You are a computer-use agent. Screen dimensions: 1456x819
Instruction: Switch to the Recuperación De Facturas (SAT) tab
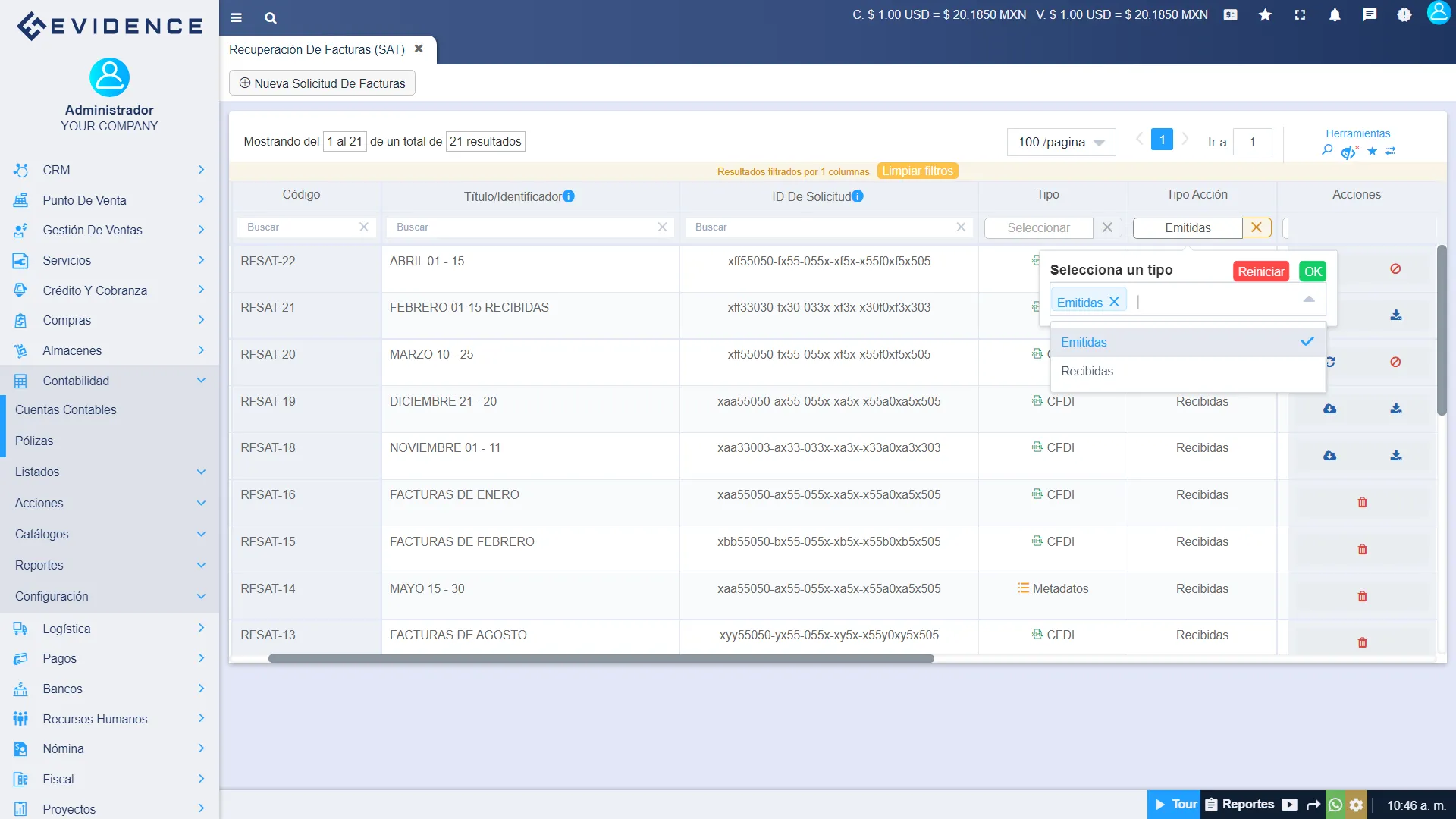pyautogui.click(x=317, y=49)
